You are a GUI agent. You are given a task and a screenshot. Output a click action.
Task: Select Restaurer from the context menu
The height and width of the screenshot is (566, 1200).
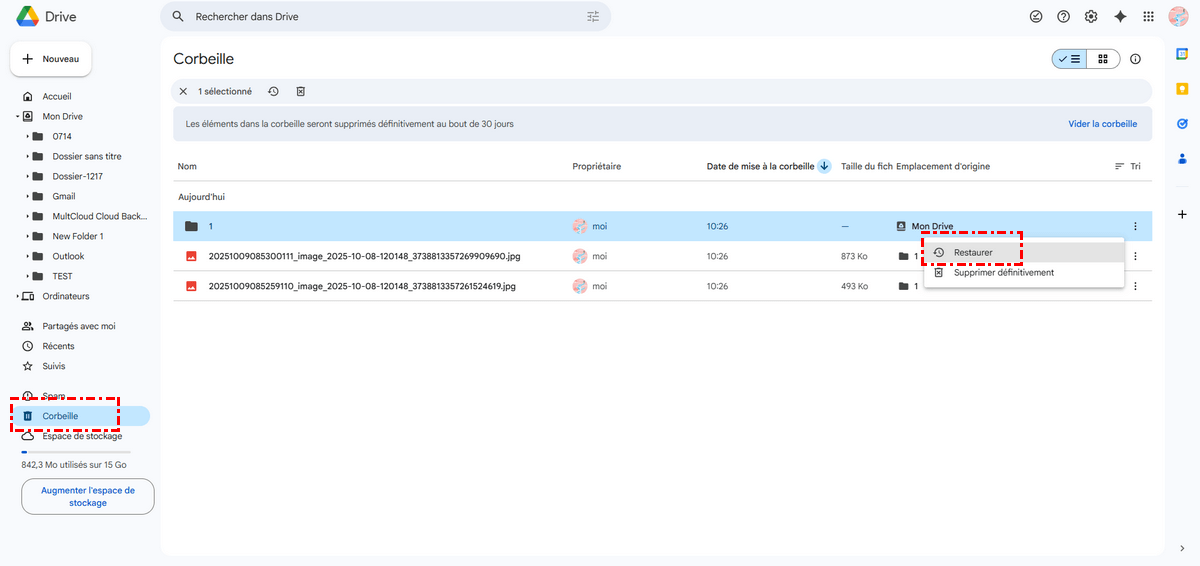pyautogui.click(x=973, y=253)
